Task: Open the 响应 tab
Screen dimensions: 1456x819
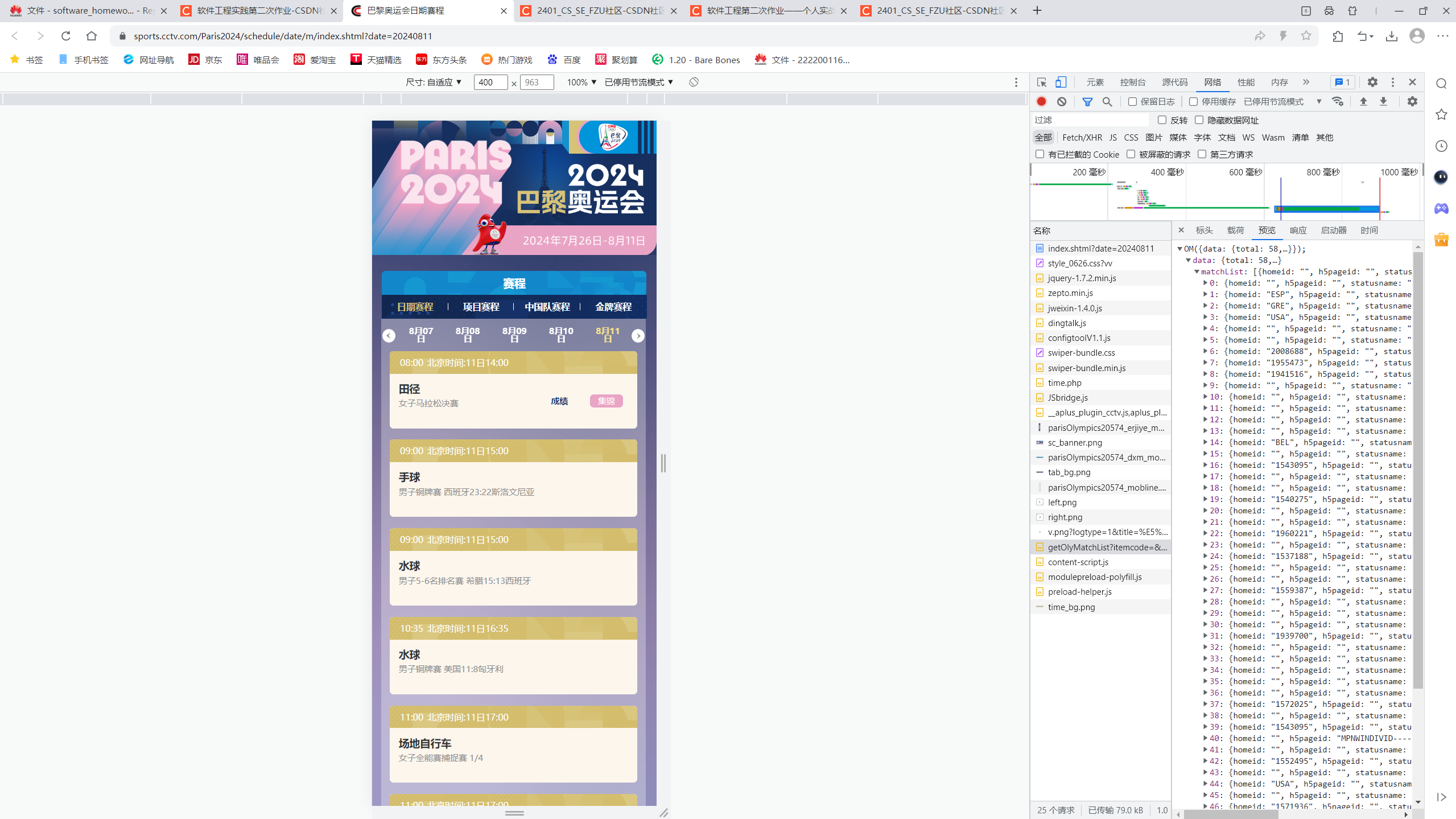Action: coord(1298,230)
